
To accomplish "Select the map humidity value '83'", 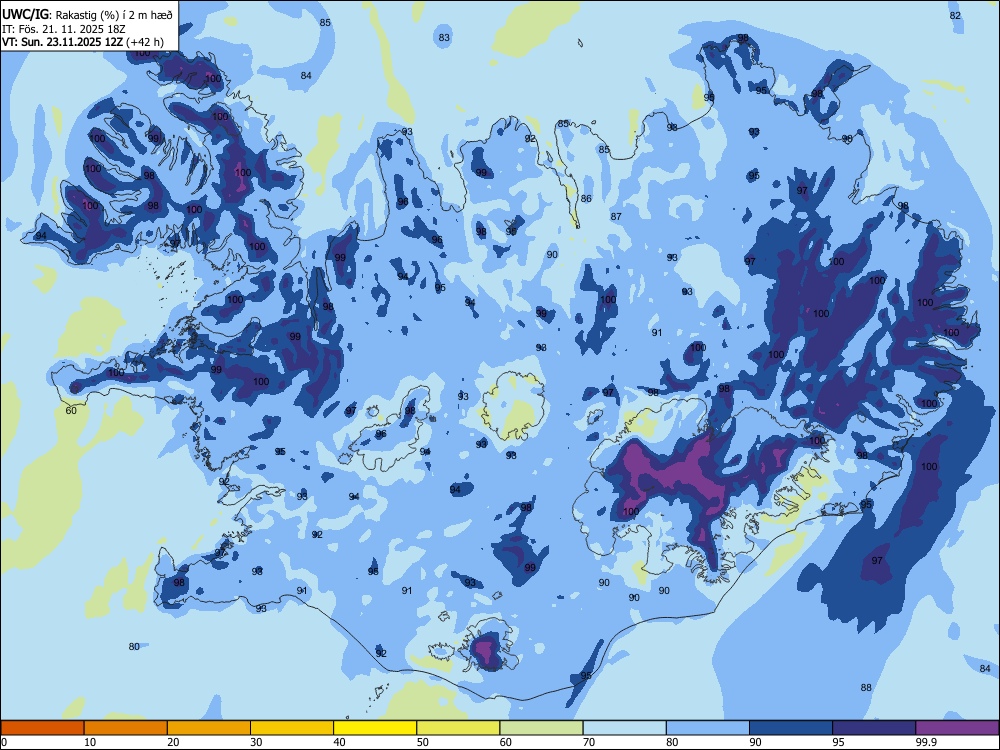I will 444,38.
